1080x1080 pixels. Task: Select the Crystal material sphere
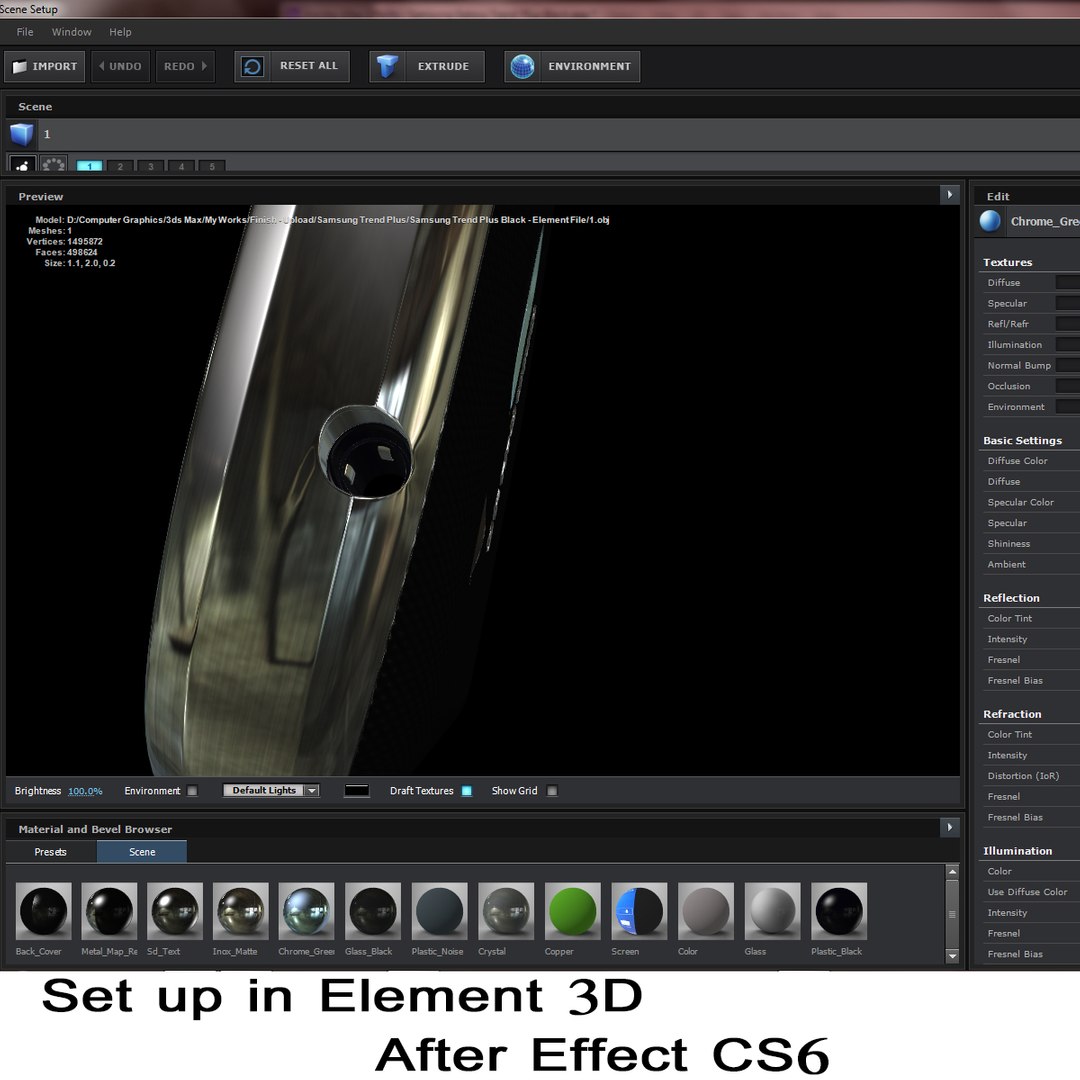coord(506,911)
